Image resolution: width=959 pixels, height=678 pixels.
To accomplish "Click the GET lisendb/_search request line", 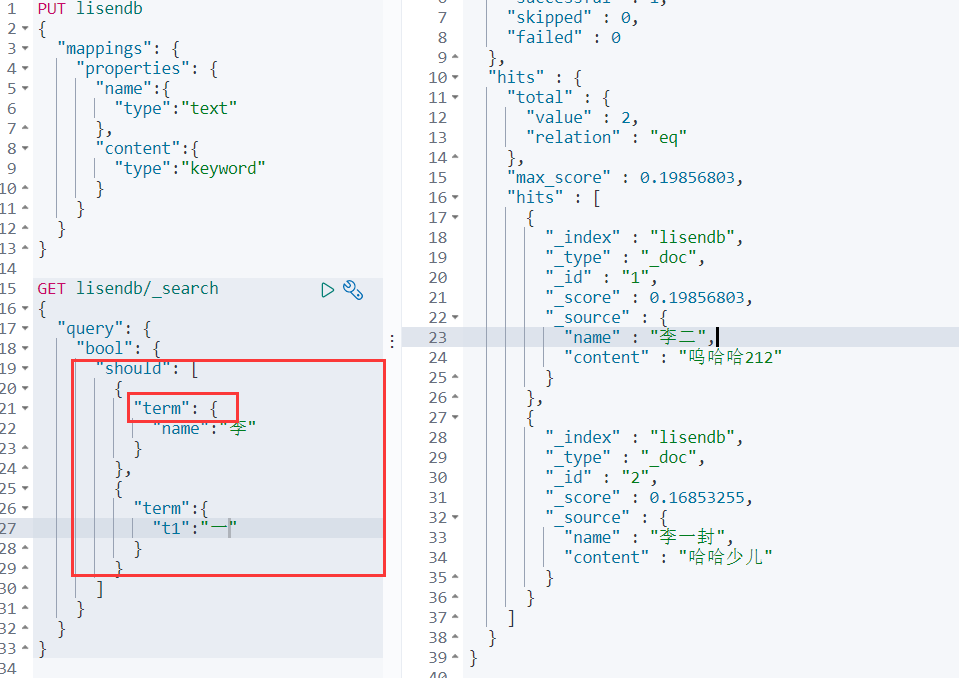I will (128, 289).
